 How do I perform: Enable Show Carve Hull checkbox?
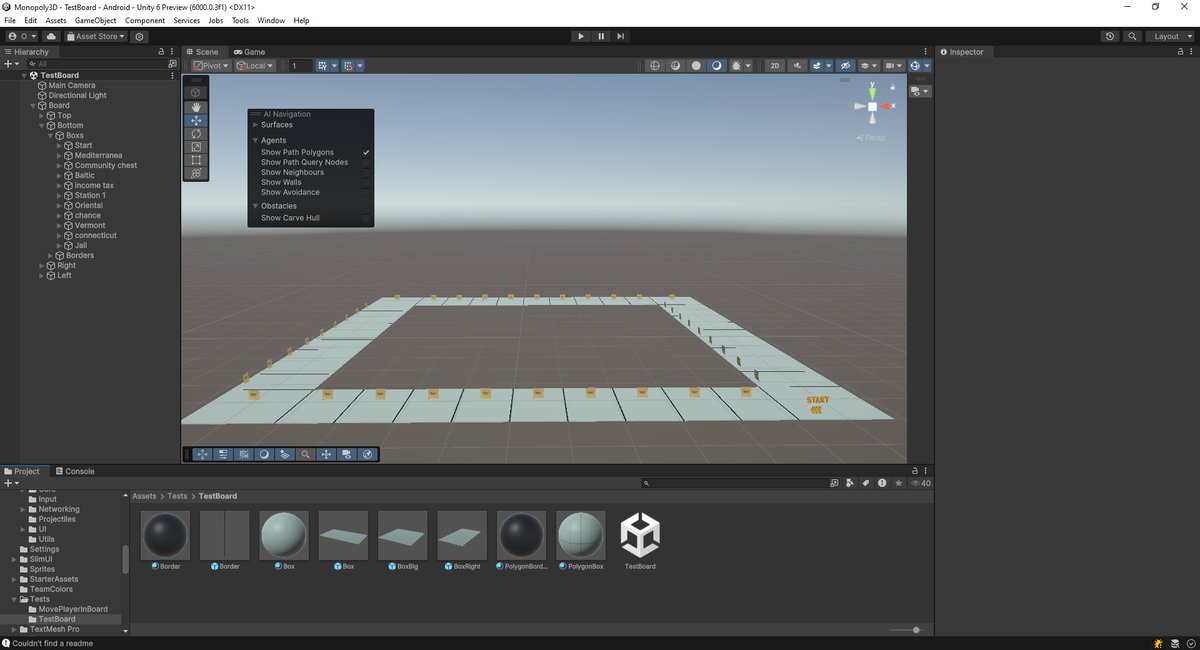(366, 218)
